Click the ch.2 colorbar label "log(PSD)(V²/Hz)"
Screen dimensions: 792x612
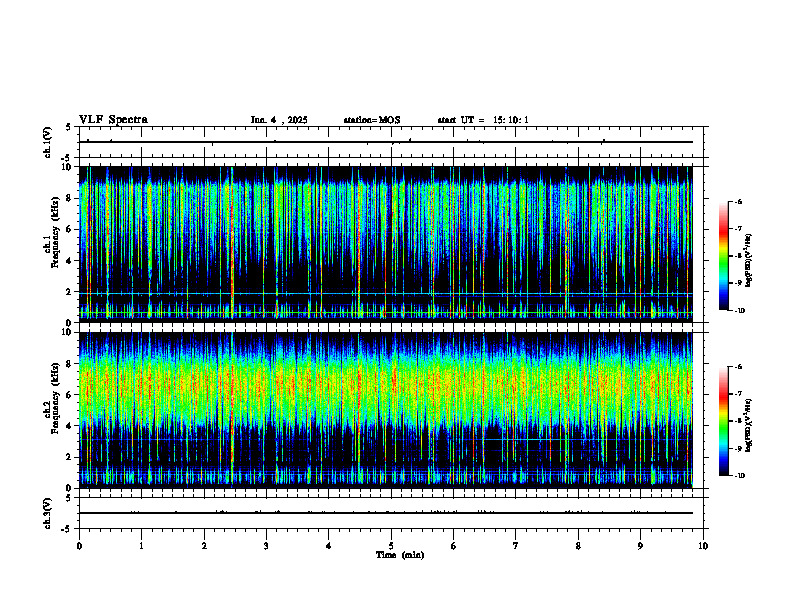pos(750,425)
